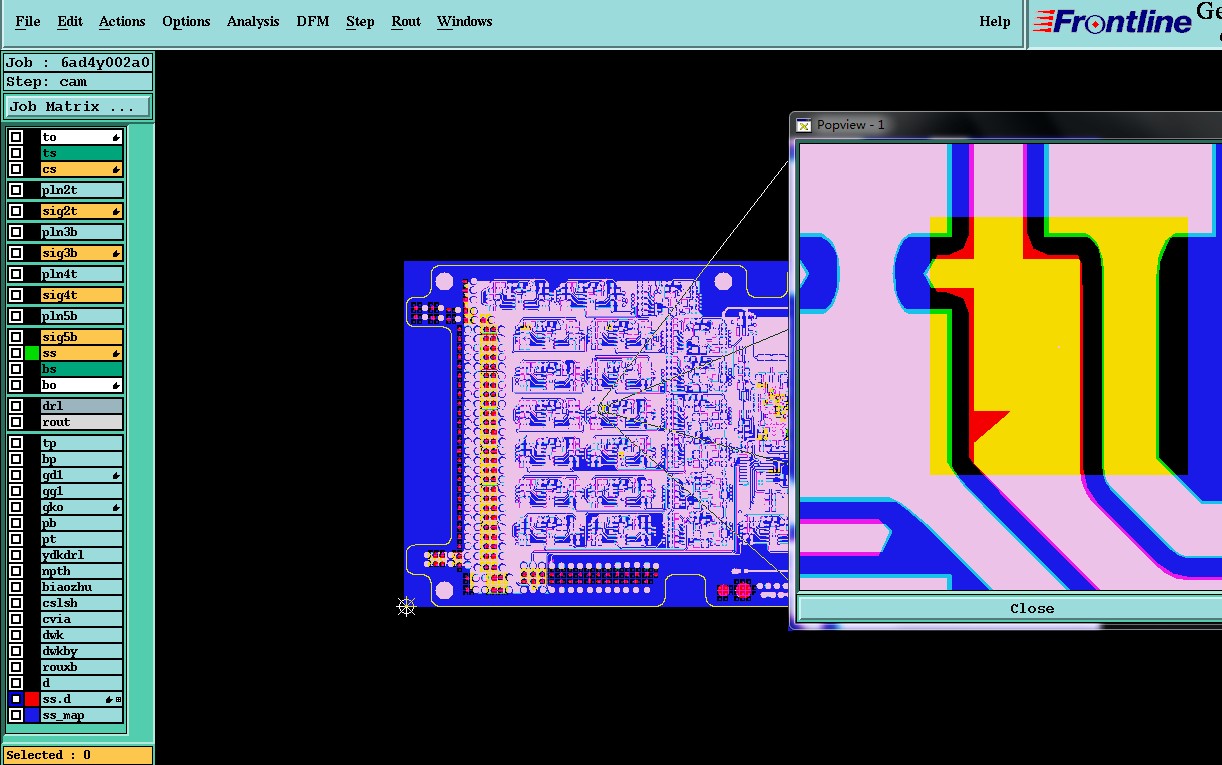The width and height of the screenshot is (1222, 765).
Task: Select the dwk layer row
Action: 82,635
